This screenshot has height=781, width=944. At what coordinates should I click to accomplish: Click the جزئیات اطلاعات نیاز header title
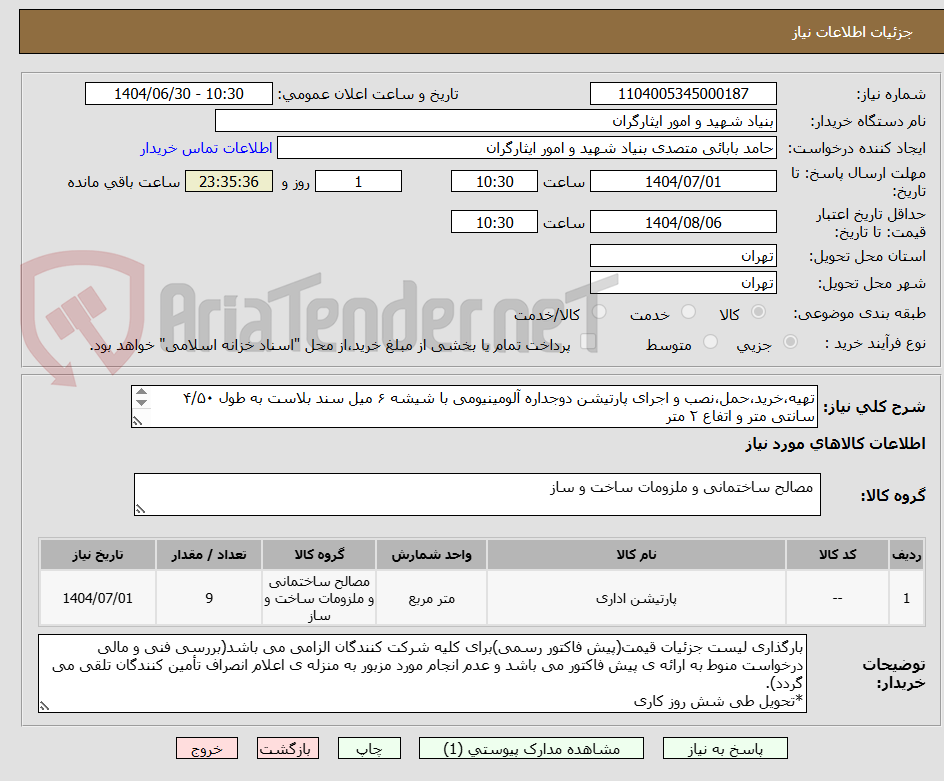852,32
